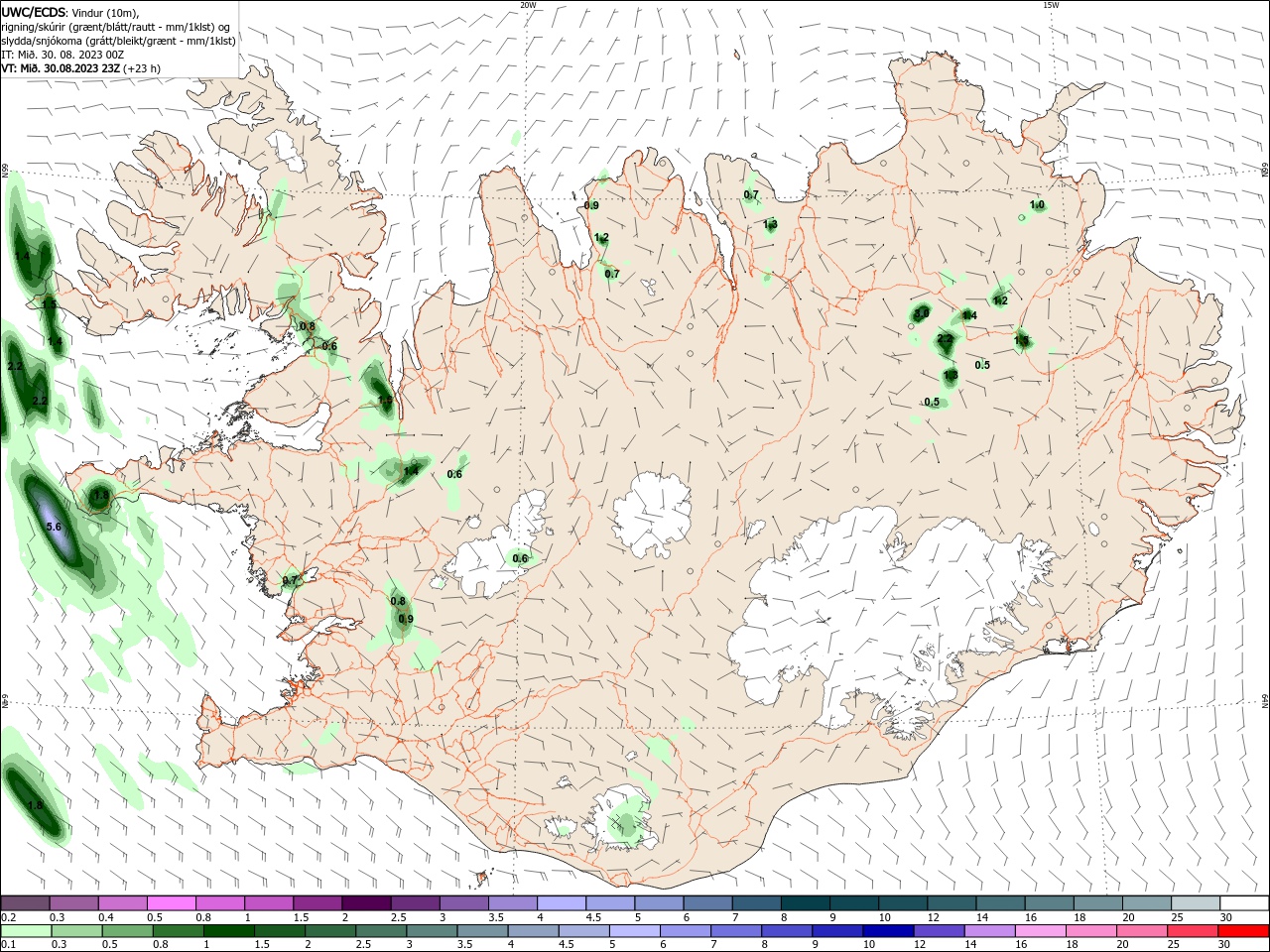Image resolution: width=1270 pixels, height=952 pixels.
Task: Click the 0.1 label under the rain legend
Action: click(9, 945)
